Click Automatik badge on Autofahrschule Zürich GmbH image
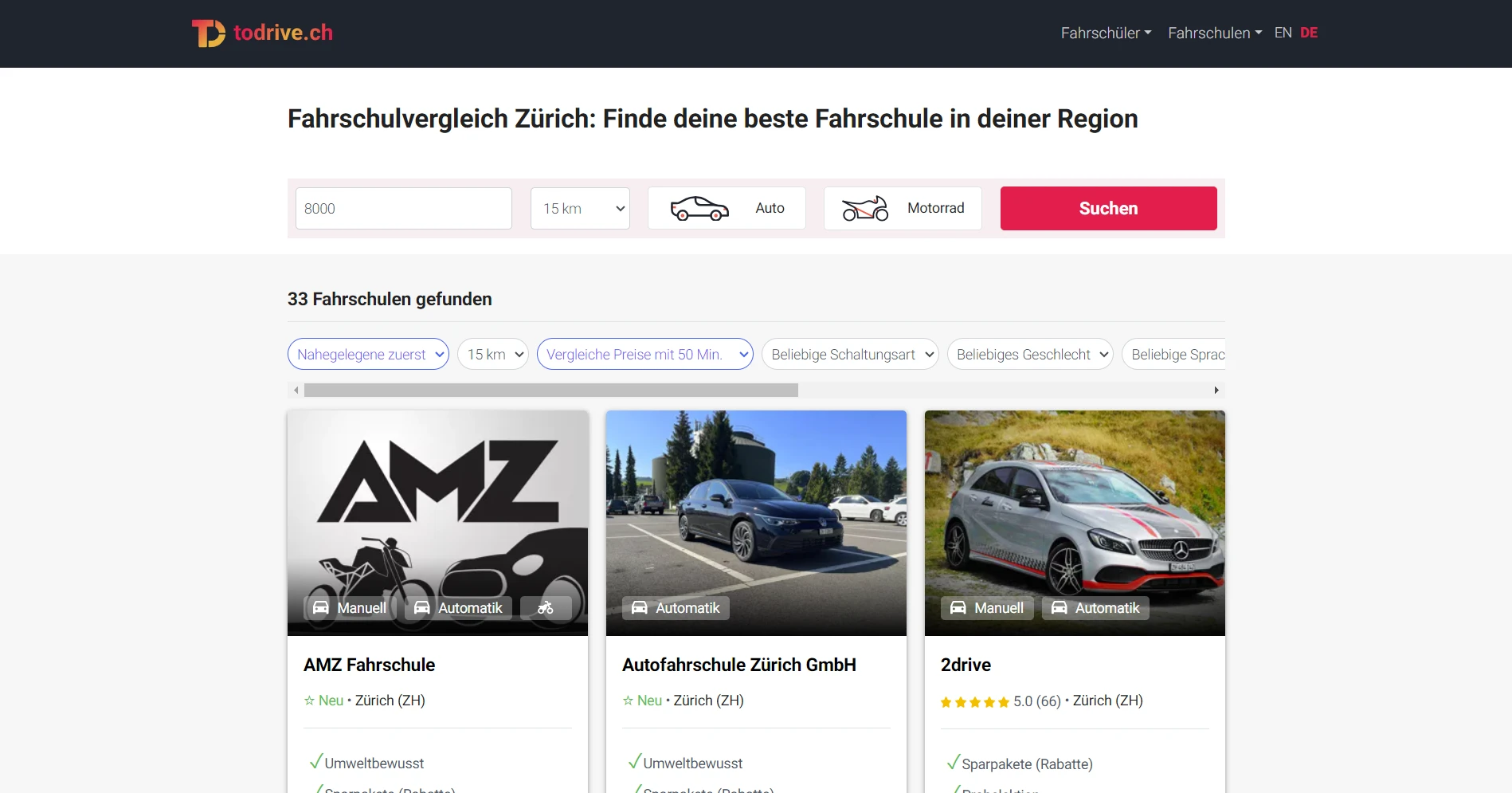 pyautogui.click(x=676, y=608)
